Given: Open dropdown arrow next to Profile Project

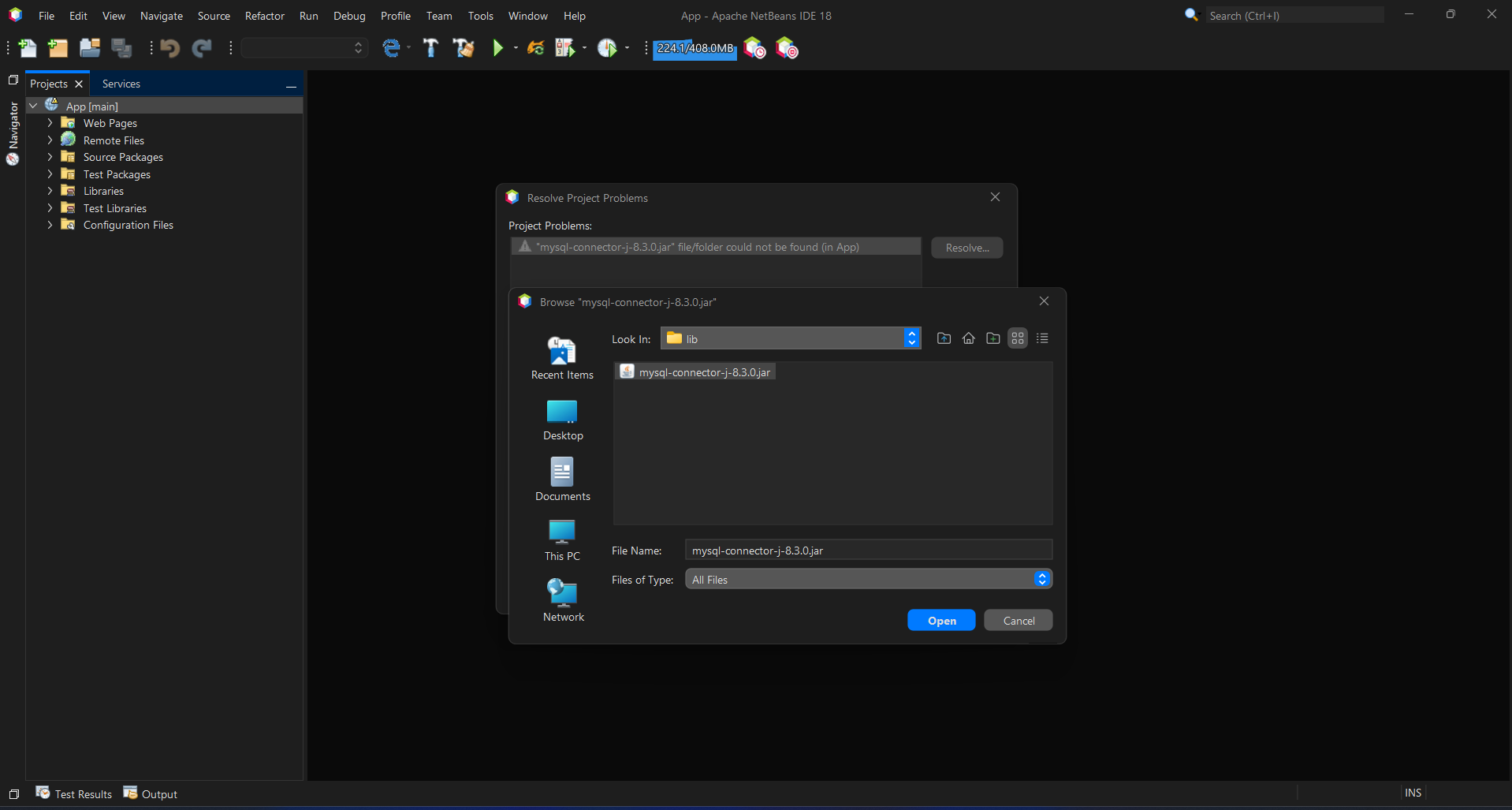Looking at the screenshot, I should (x=628, y=48).
